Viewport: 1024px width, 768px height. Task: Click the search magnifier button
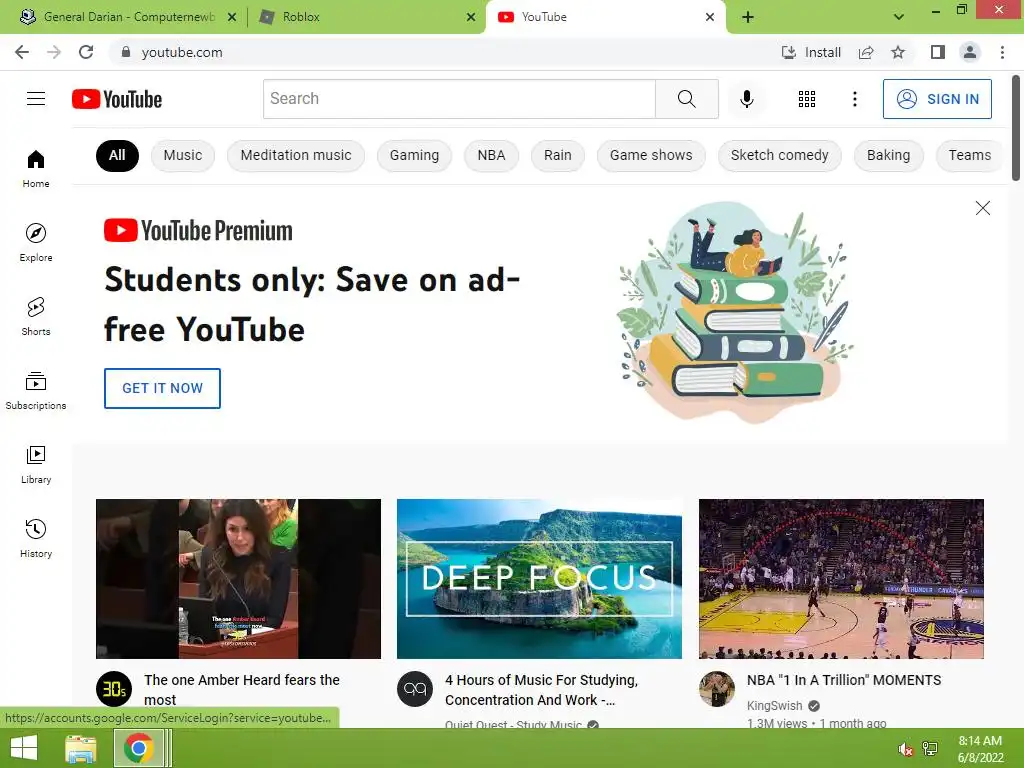coord(686,99)
